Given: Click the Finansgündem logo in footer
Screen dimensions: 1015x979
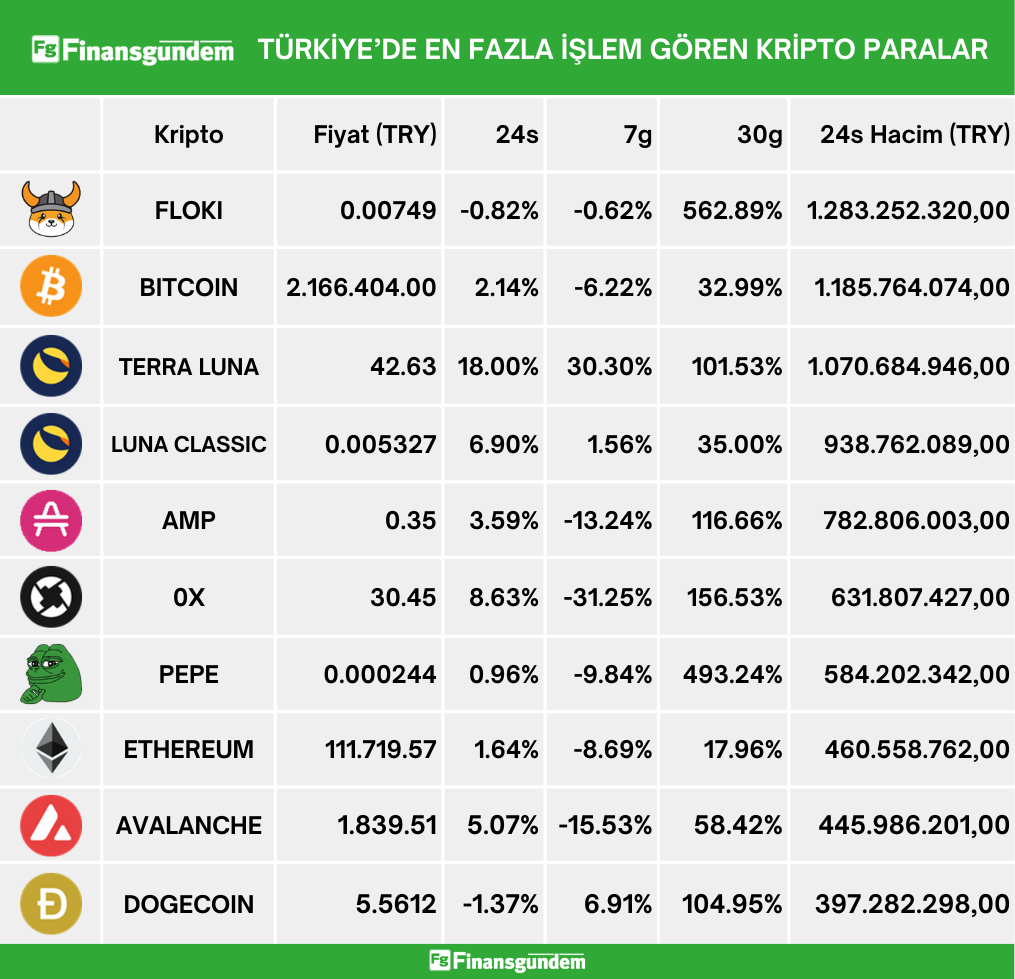Looking at the screenshot, I should [507, 961].
